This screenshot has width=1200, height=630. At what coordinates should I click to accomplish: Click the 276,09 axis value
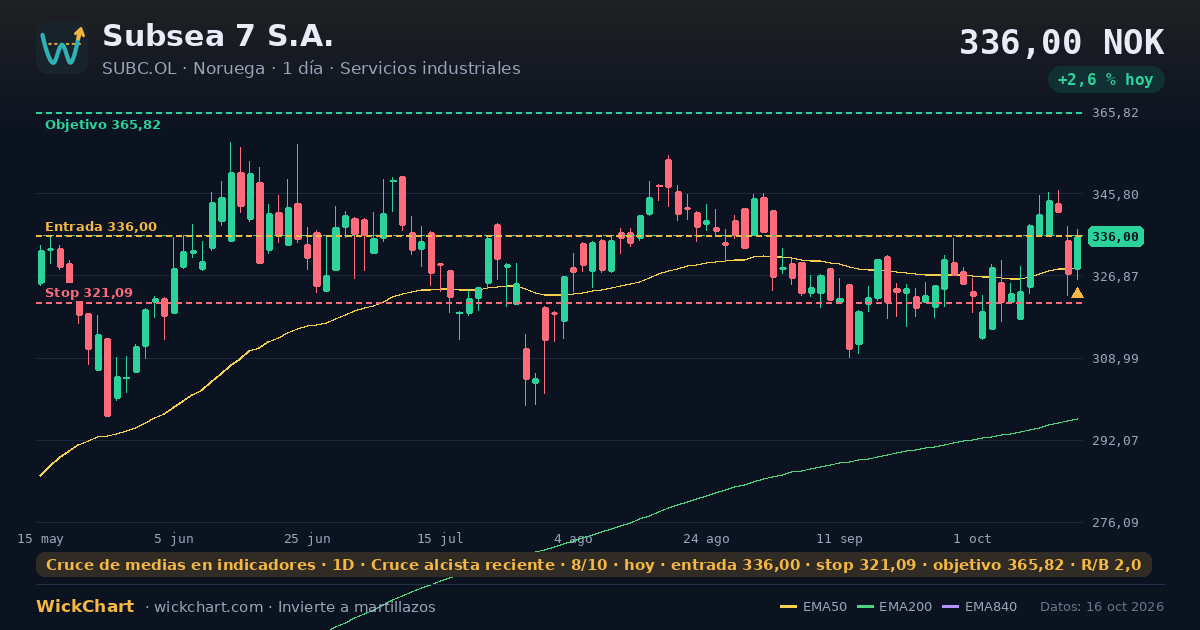pos(1115,523)
